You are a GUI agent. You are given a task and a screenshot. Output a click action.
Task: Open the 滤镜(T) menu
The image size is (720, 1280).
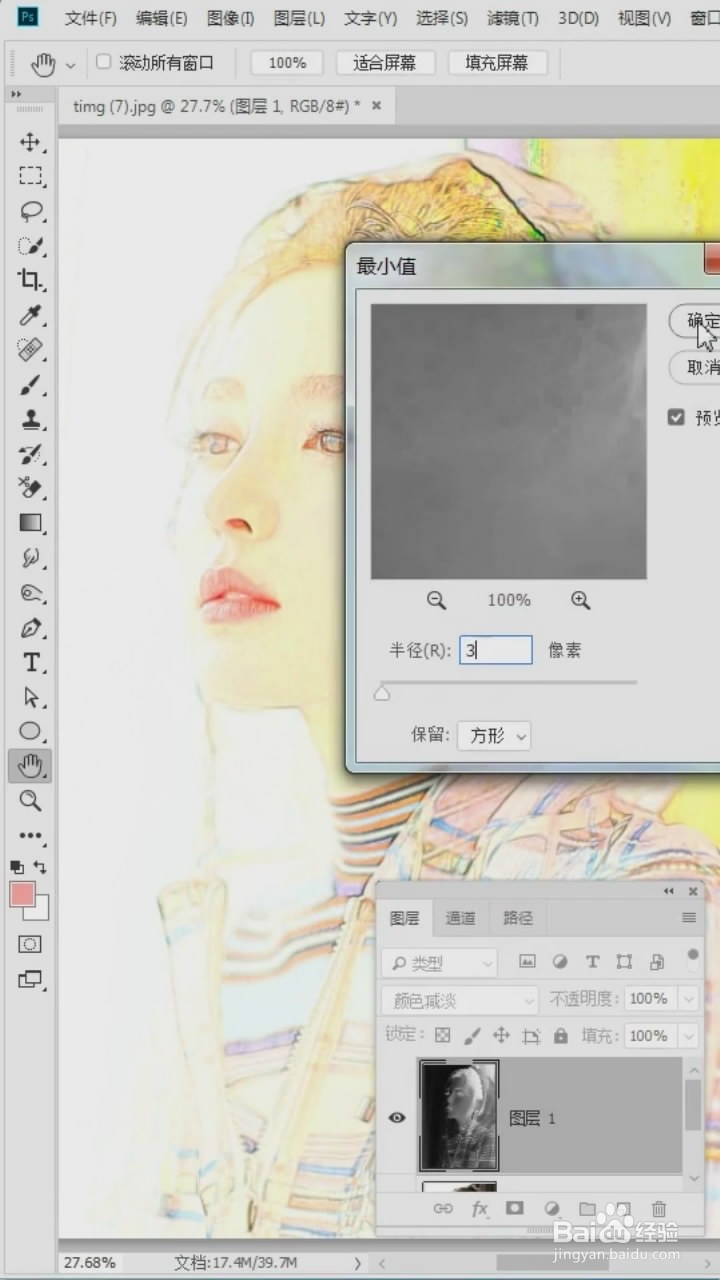(513, 18)
